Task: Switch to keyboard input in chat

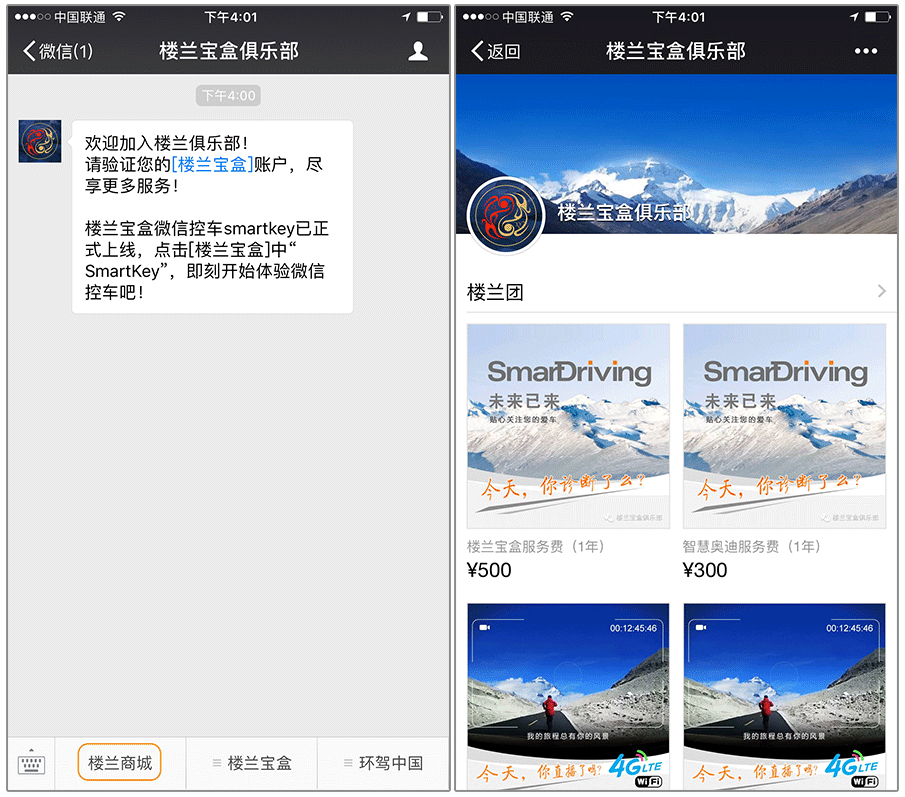Action: coord(31,764)
